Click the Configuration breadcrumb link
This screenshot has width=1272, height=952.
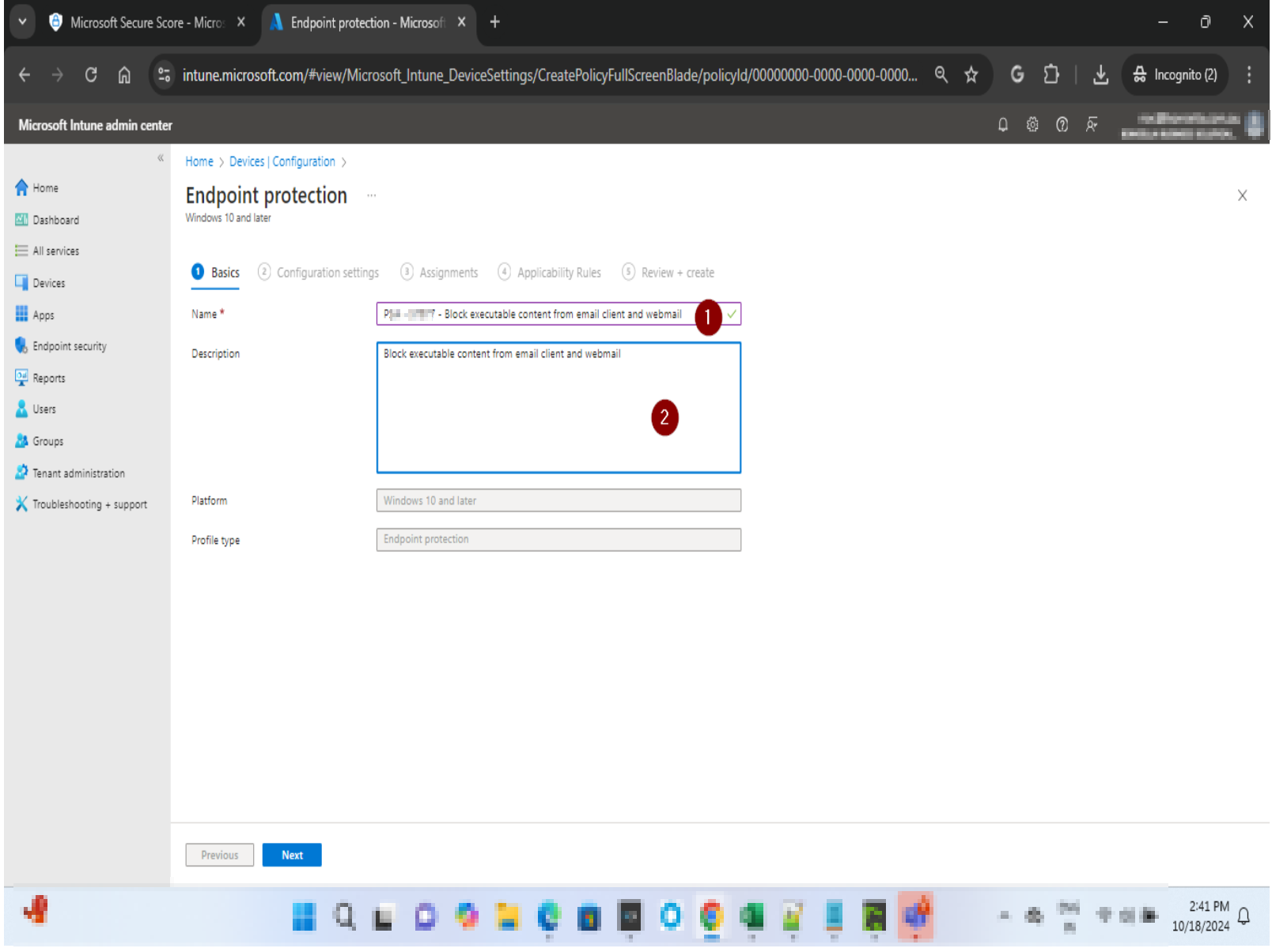(x=304, y=161)
